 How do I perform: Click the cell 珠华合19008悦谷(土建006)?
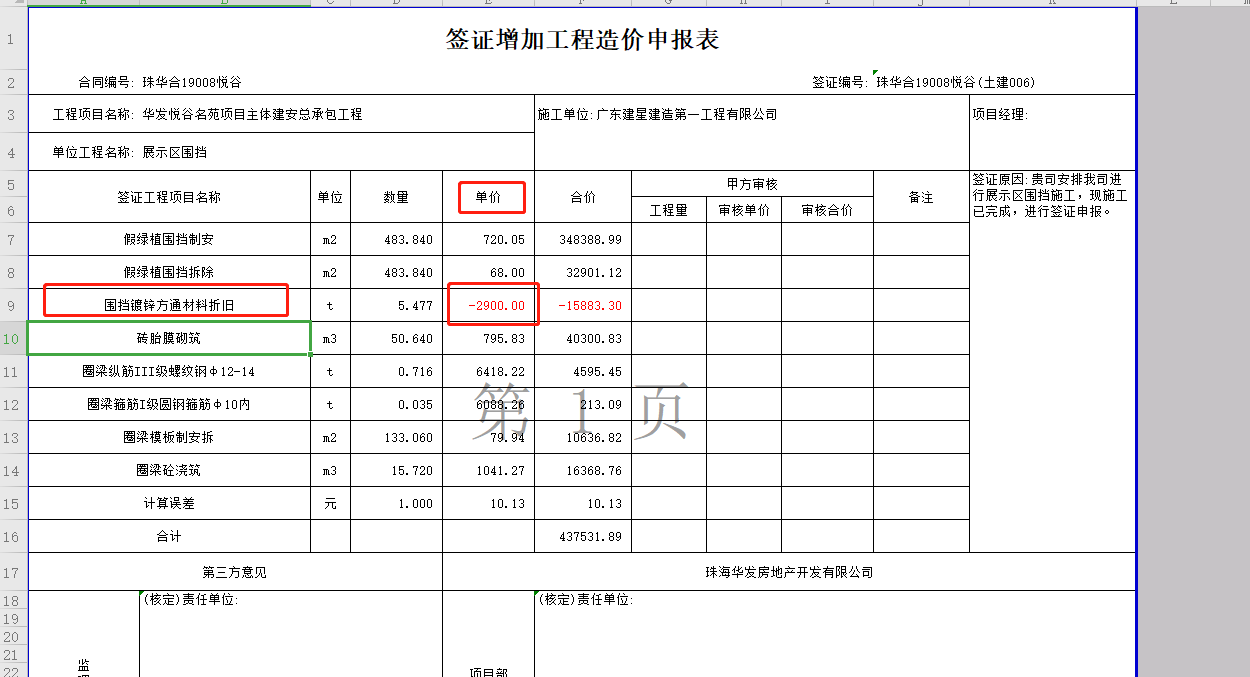pyautogui.click(x=955, y=83)
